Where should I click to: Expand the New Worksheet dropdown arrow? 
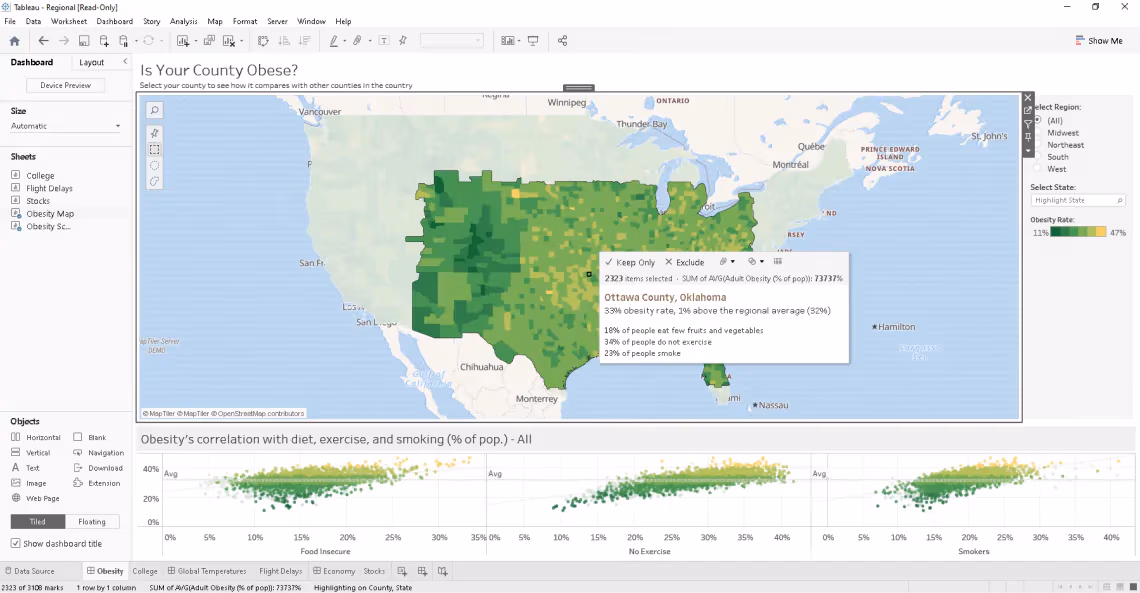coord(195,41)
